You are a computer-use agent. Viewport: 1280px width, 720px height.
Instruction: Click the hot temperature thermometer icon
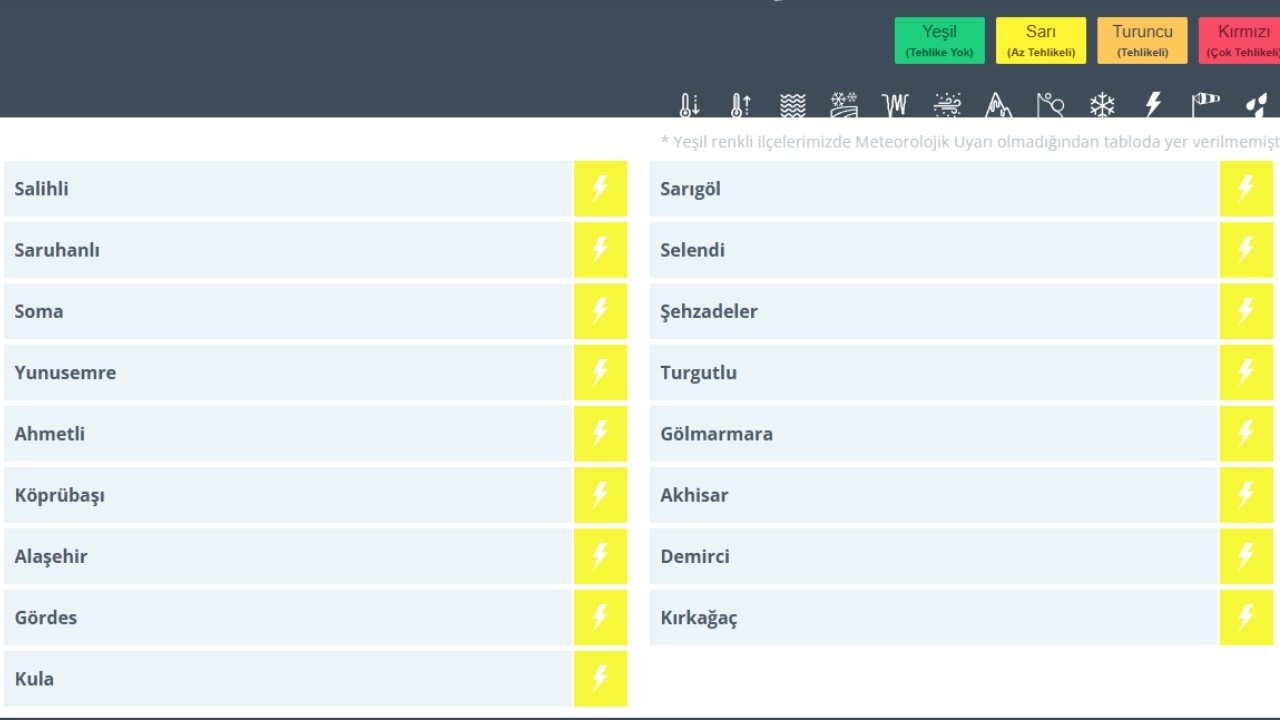pos(740,105)
